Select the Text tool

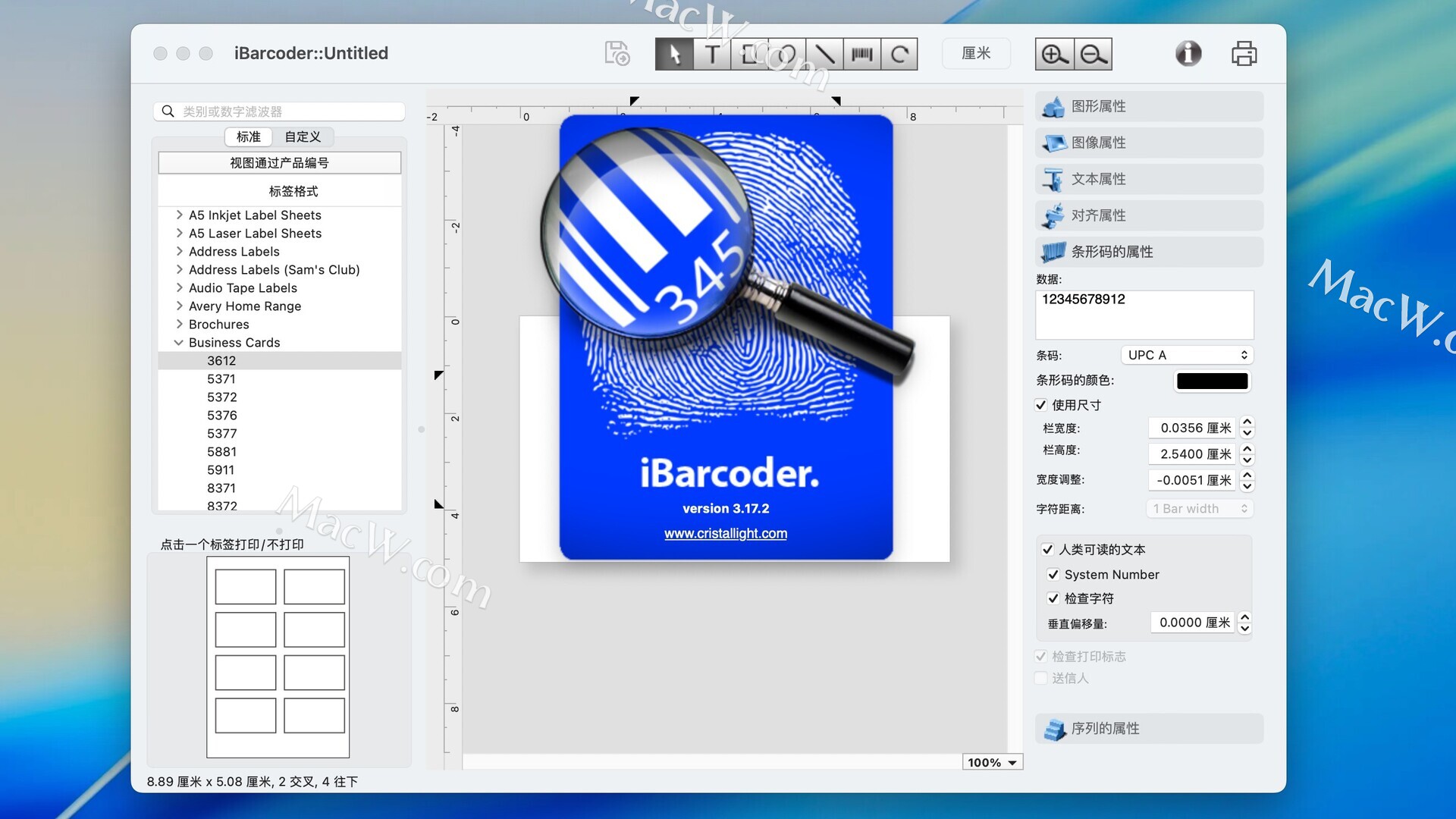711,54
